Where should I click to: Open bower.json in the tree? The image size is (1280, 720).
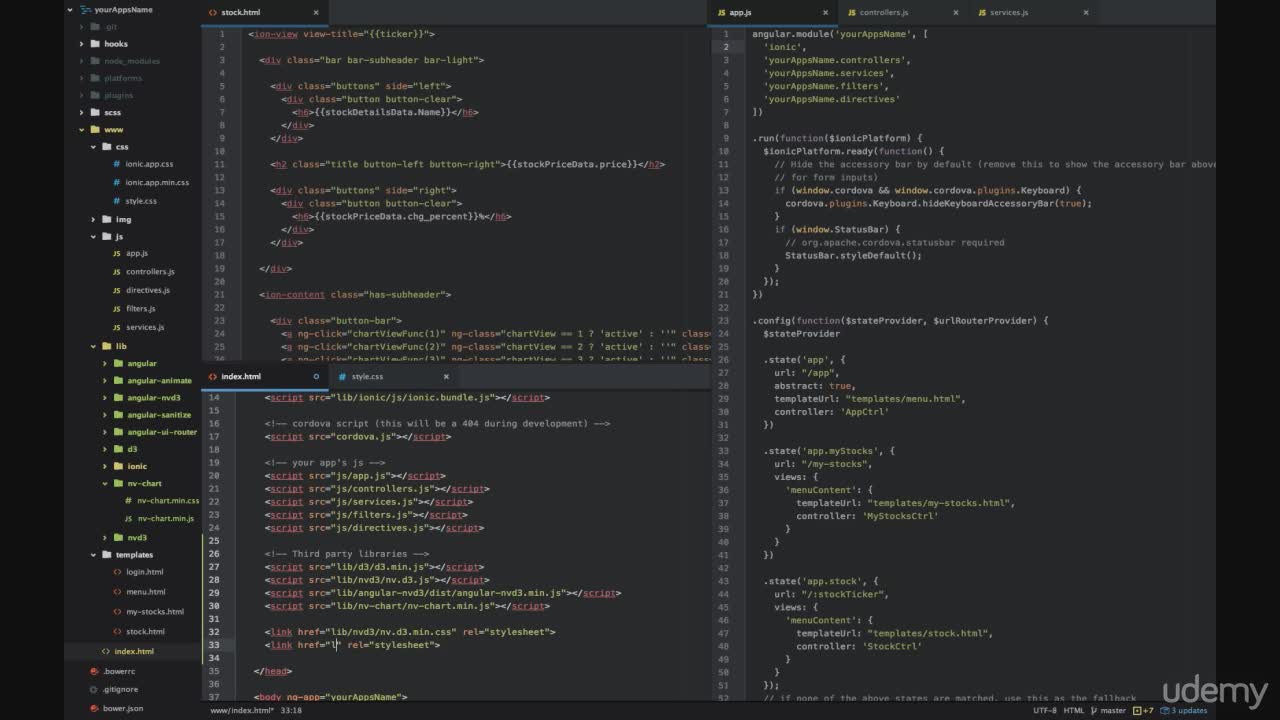[x=122, y=708]
